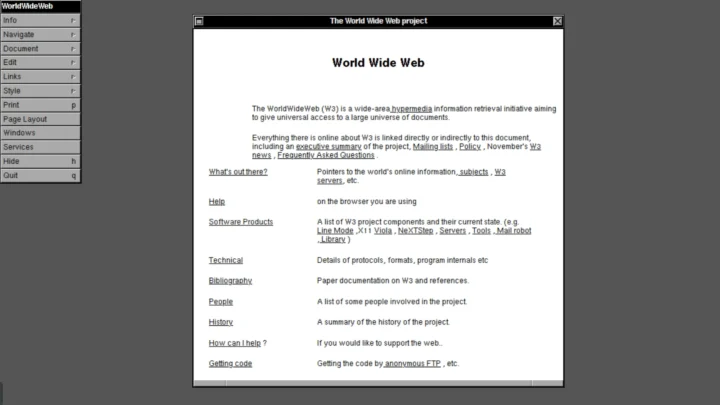Follow the hypermedia link
This screenshot has width=720, height=405.
(411, 109)
